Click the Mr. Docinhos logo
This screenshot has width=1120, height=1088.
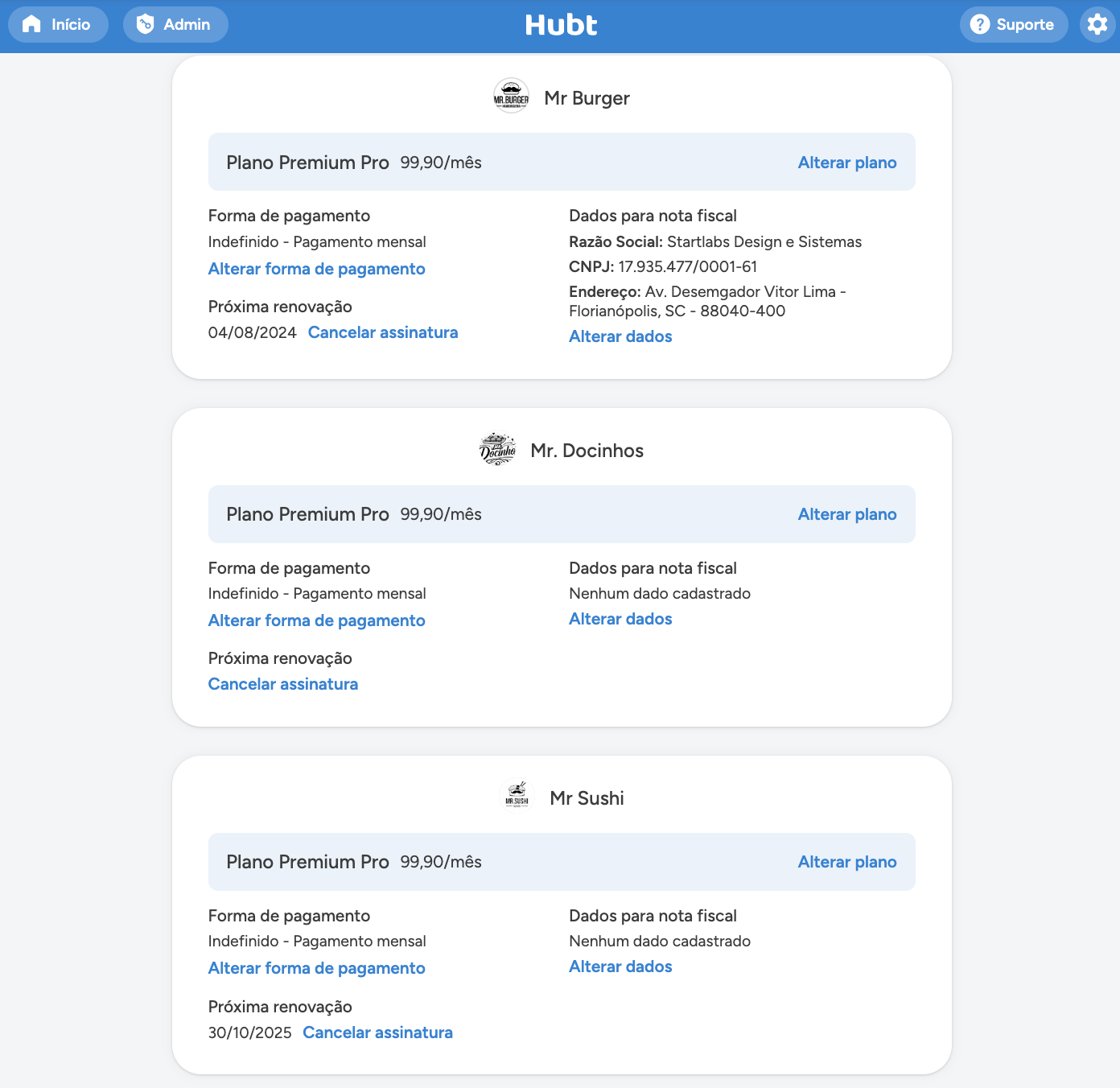coord(498,449)
